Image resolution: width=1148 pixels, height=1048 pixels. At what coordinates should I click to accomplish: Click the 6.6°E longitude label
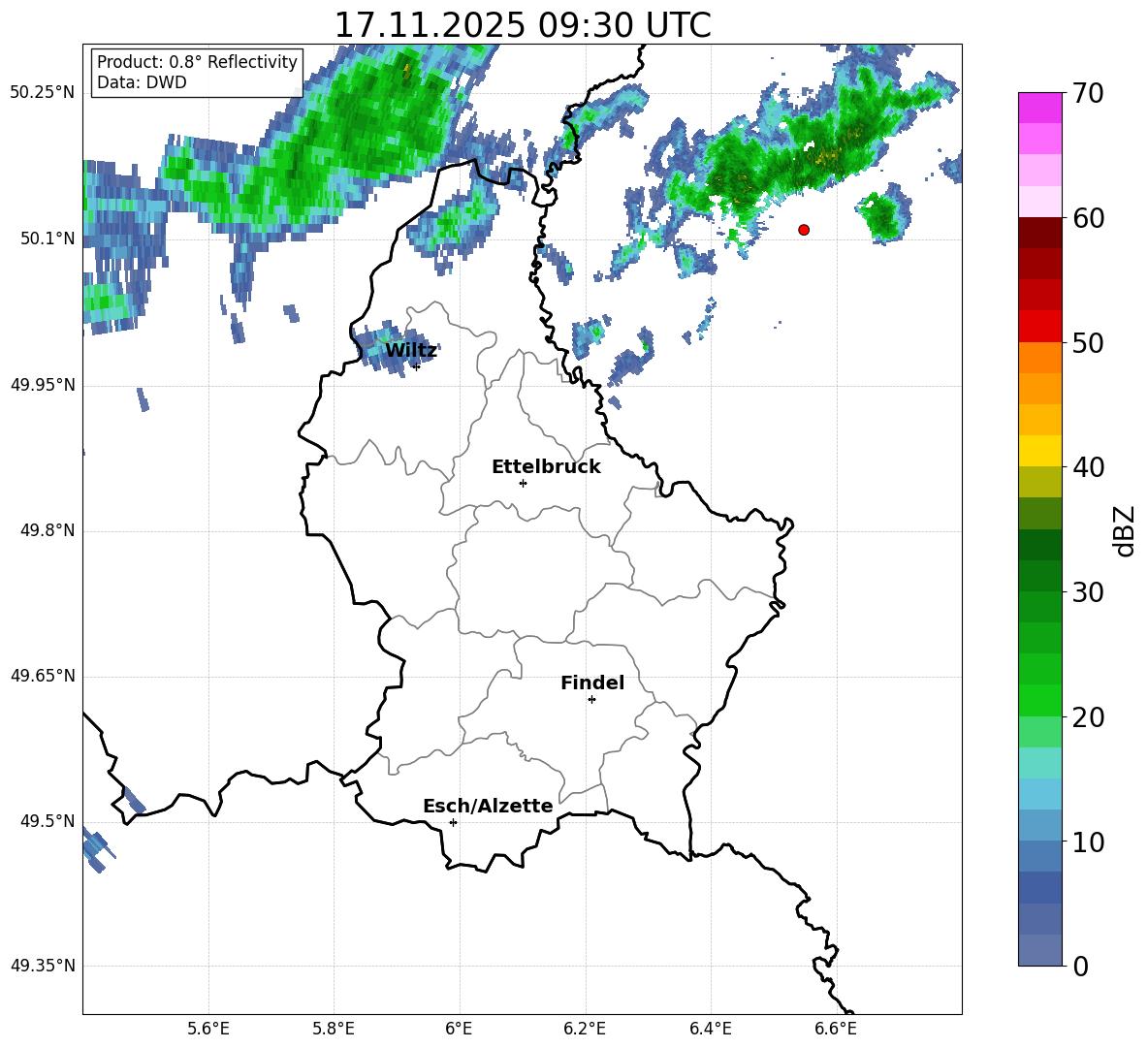(x=836, y=1029)
